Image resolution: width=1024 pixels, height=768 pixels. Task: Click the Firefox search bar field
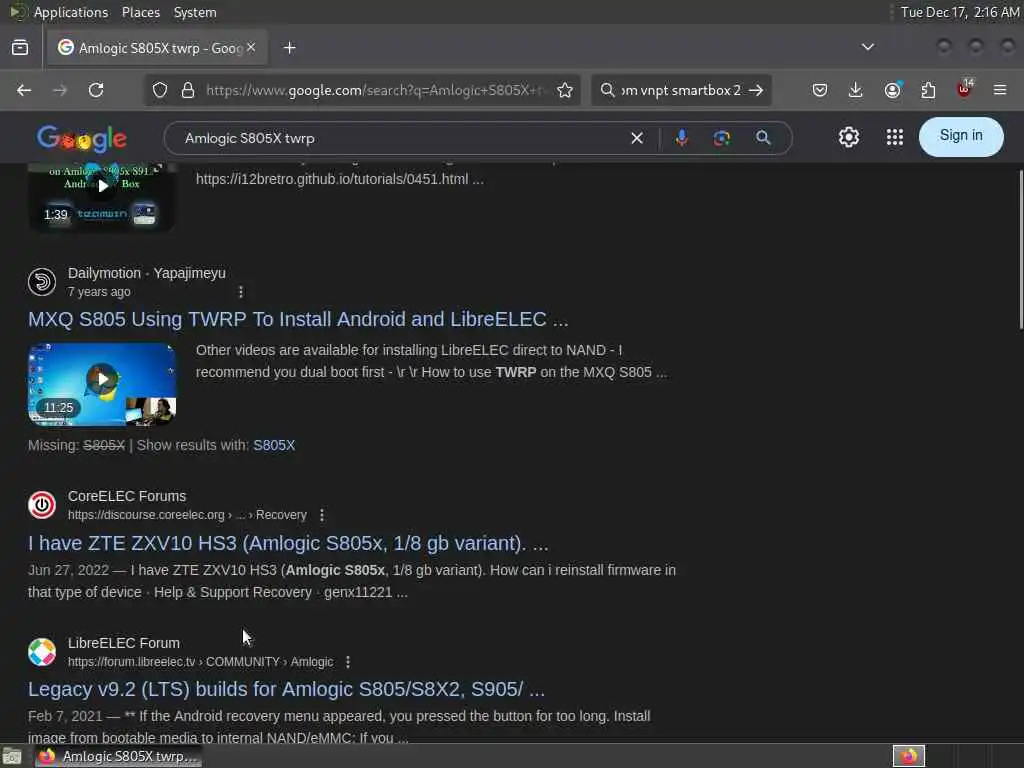679,90
